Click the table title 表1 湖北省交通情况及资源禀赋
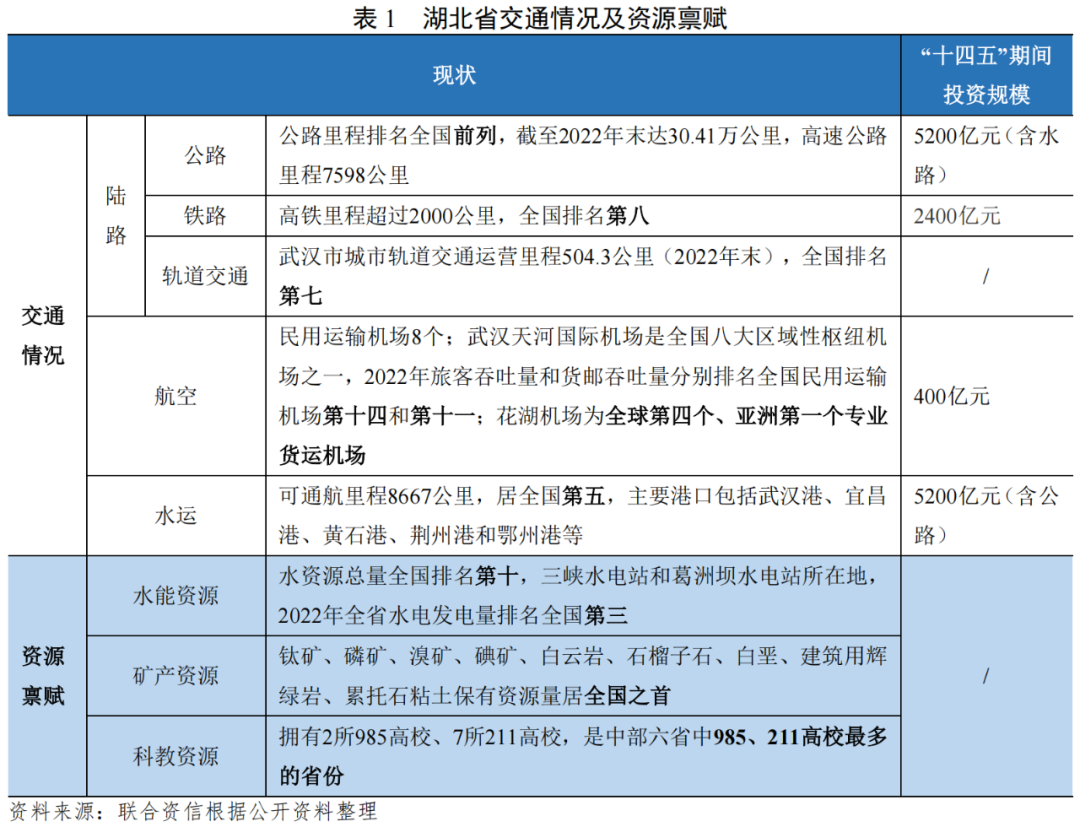This screenshot has width=1080, height=827. (x=540, y=17)
